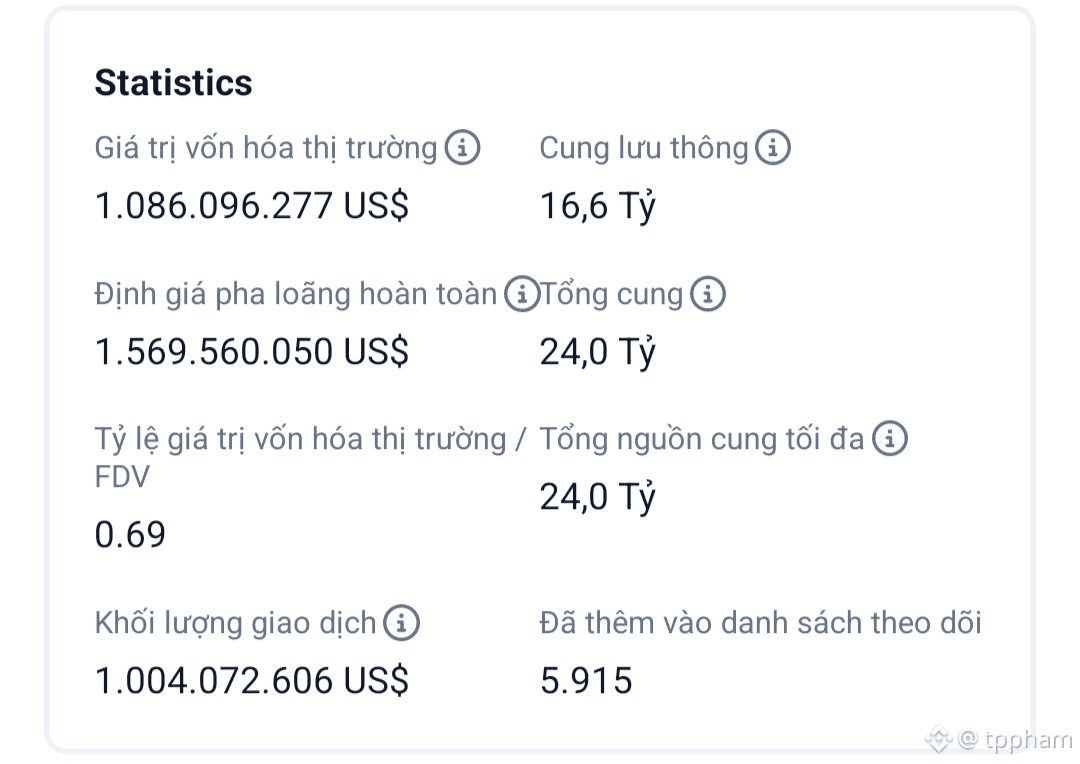The height and width of the screenshot is (764, 1080).
Task: Click info icon beside Tổng nguồn cung tối đa
Action: pyautogui.click(x=889, y=439)
